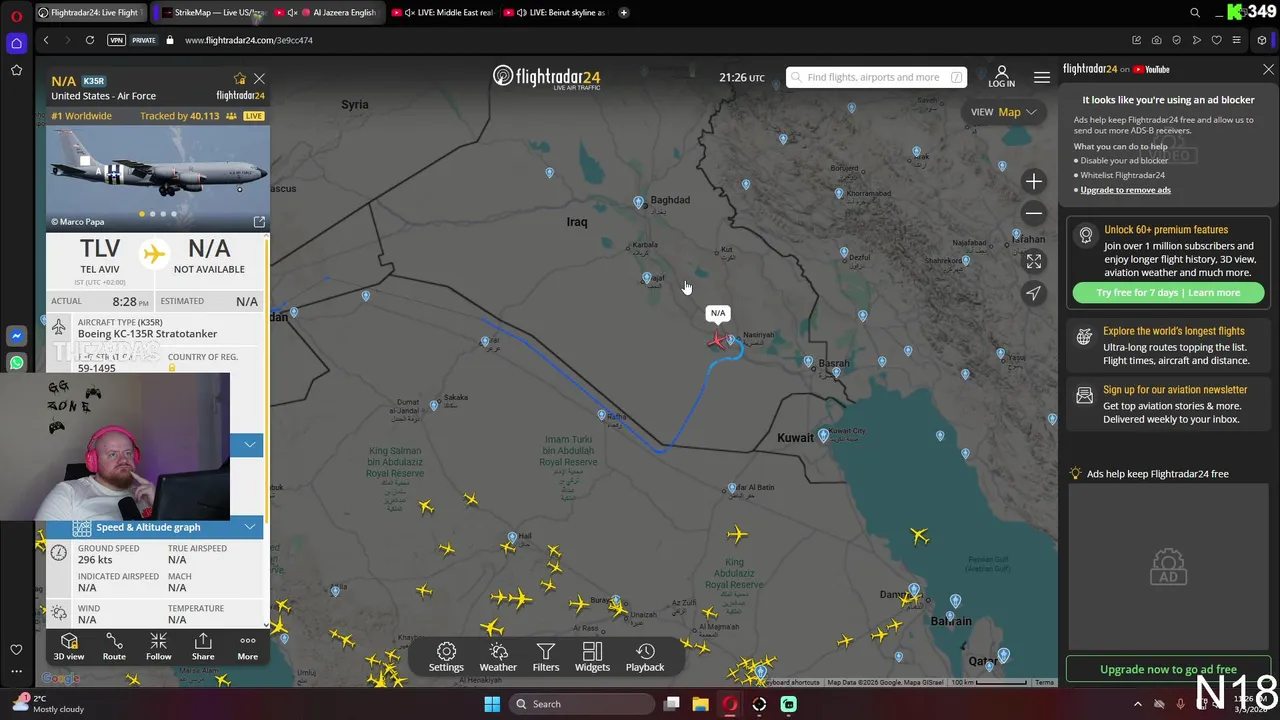Image resolution: width=1280 pixels, height=720 pixels.
Task: Zoom out on the map
Action: tap(1034, 213)
